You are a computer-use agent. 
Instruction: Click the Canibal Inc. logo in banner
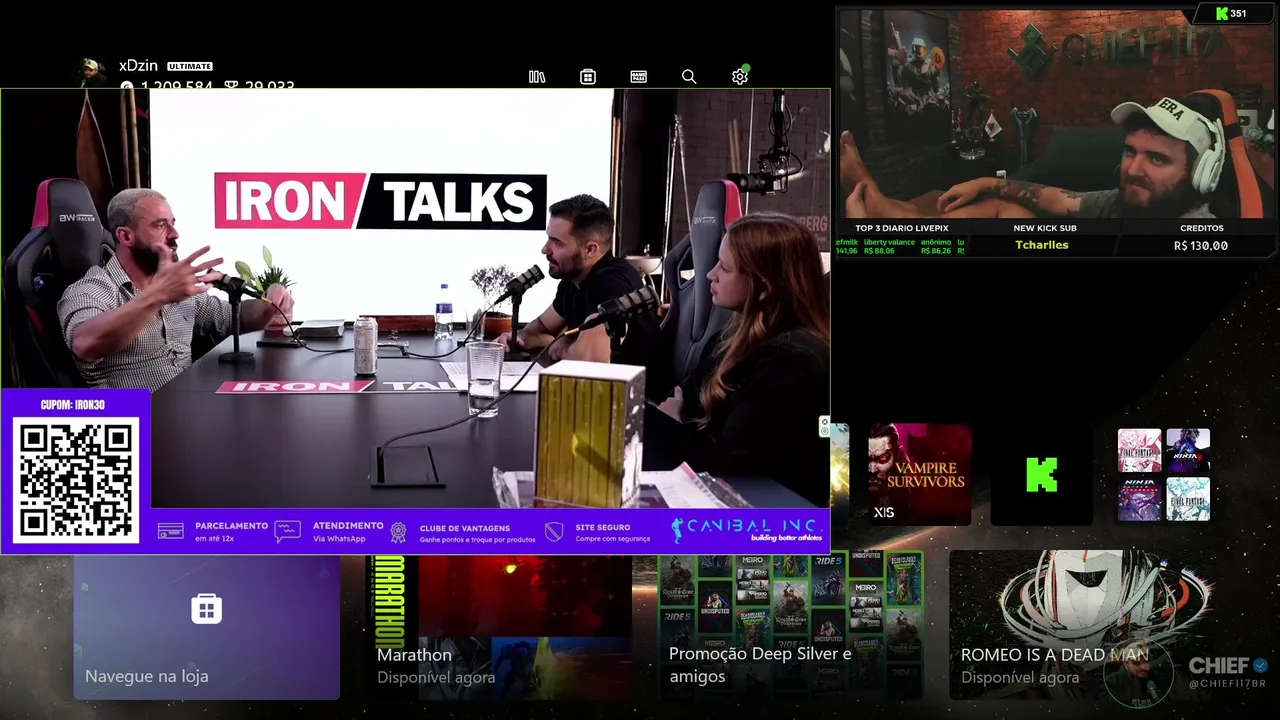coord(747,529)
